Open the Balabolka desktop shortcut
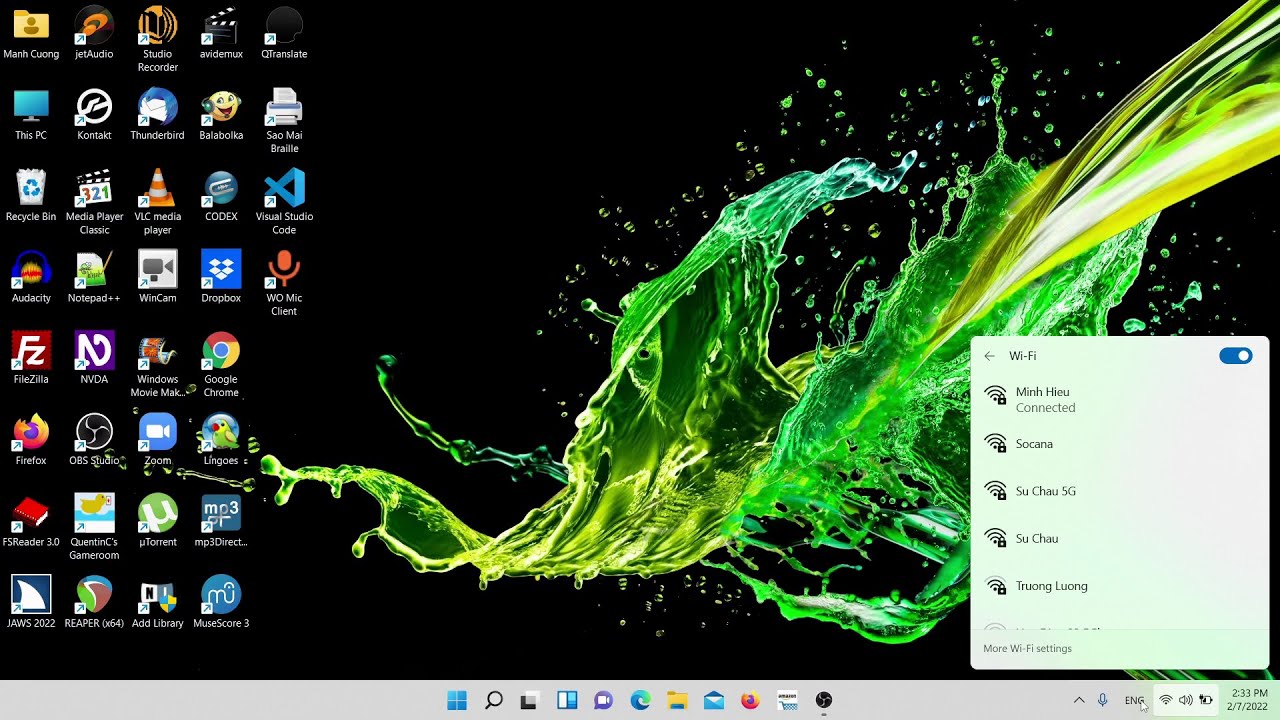This screenshot has width=1280, height=720. [x=221, y=115]
